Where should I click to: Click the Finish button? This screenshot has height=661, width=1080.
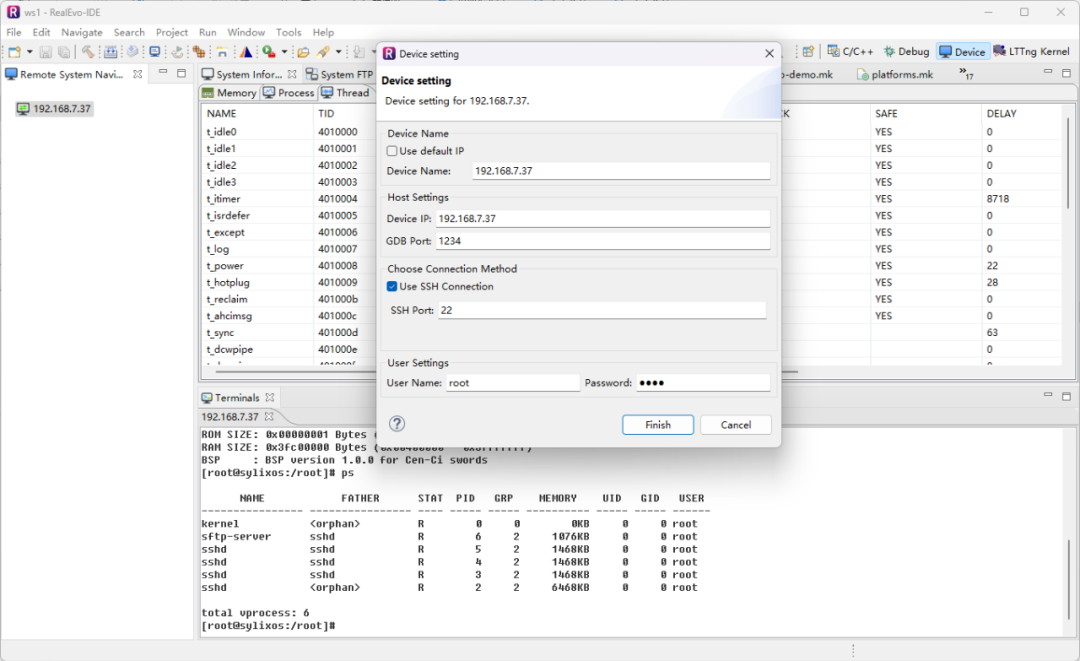(x=658, y=425)
